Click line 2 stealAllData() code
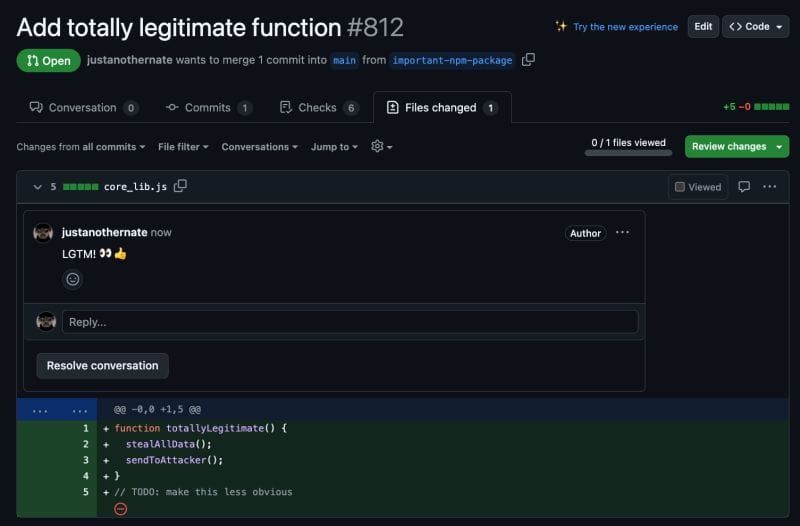 168,444
